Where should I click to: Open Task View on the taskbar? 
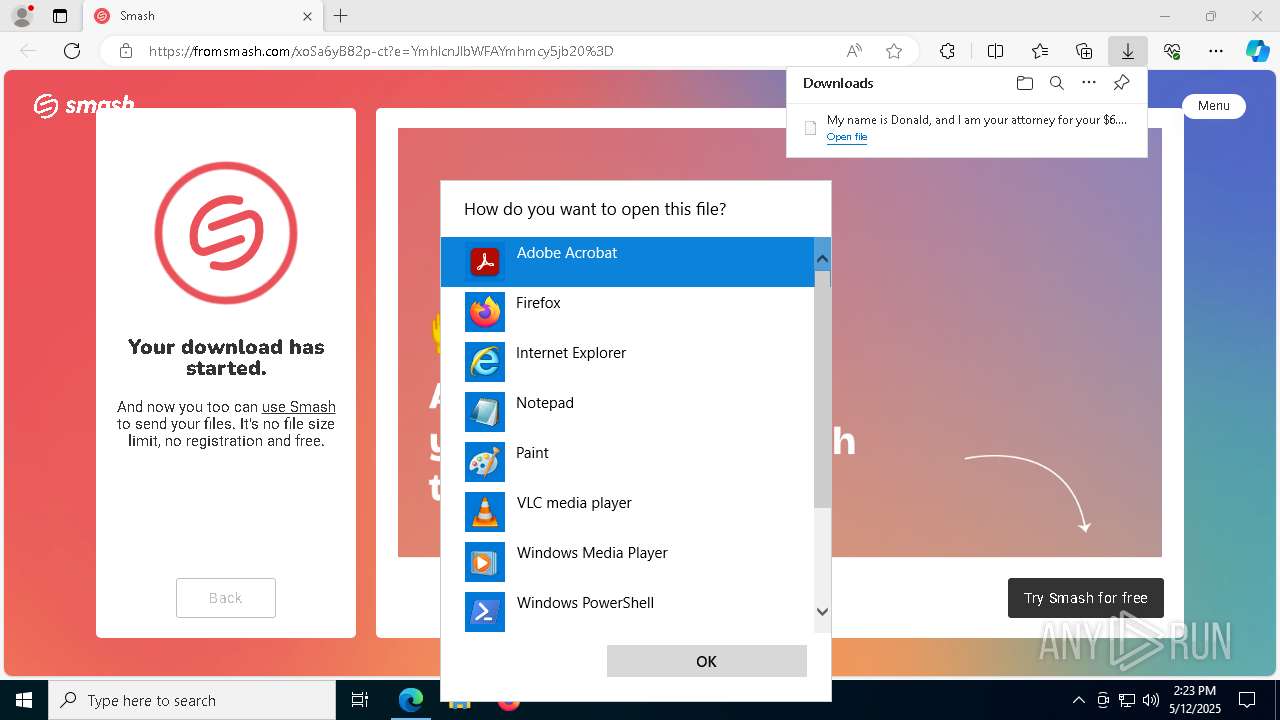[x=360, y=700]
